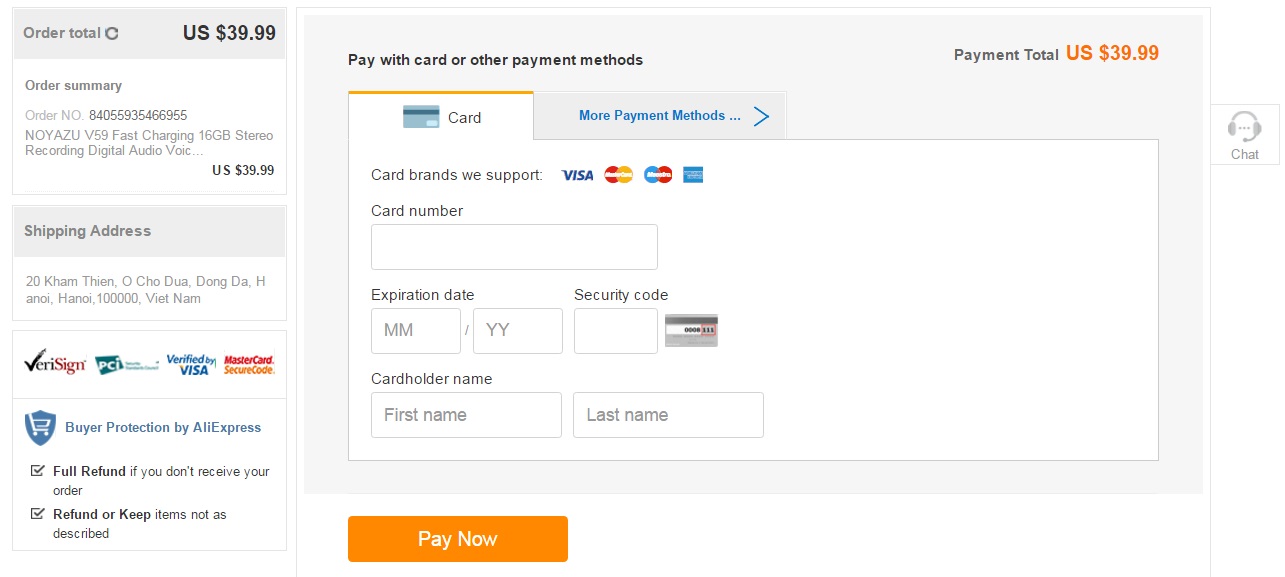The image size is (1285, 577).
Task: Click the First name input field
Action: [x=466, y=415]
